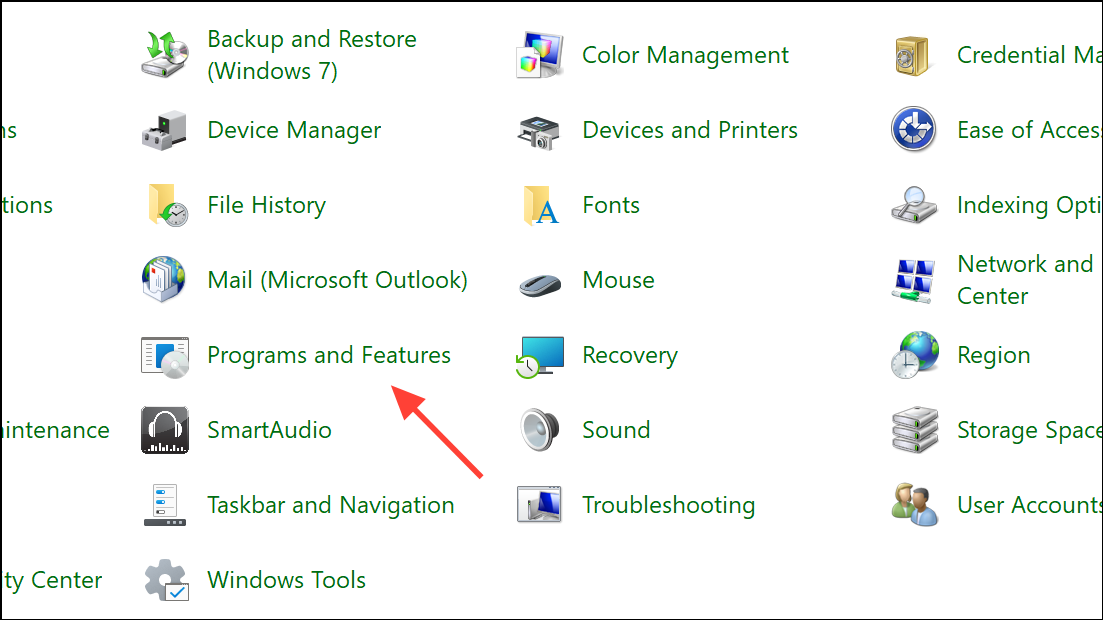The width and height of the screenshot is (1103, 620).
Task: Click the File History folder icon
Action: point(165,206)
